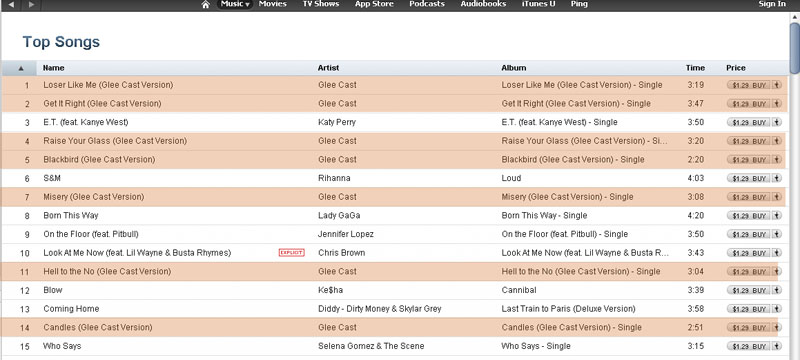Screen dimensions: 800x360
Task: Open buy options arrow for S&M
Action: point(777,178)
